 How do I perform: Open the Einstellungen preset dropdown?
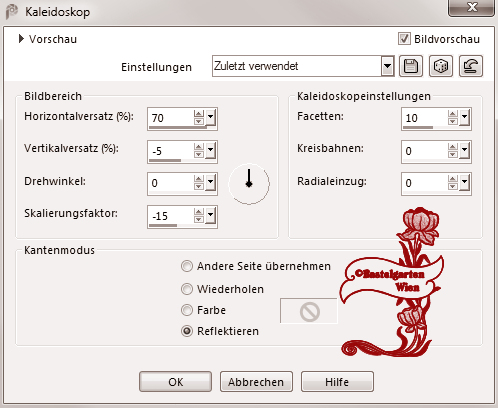click(387, 66)
